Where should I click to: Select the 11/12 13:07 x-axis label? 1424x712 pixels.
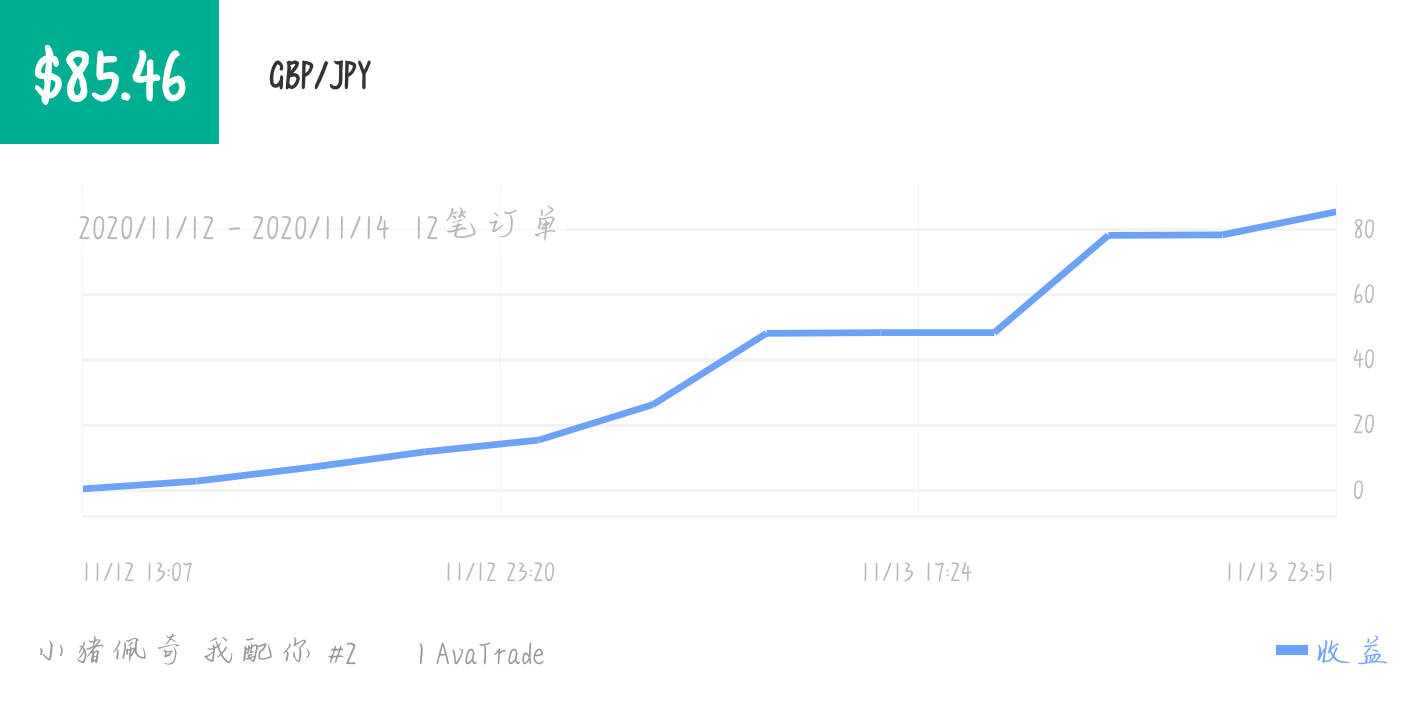click(138, 572)
